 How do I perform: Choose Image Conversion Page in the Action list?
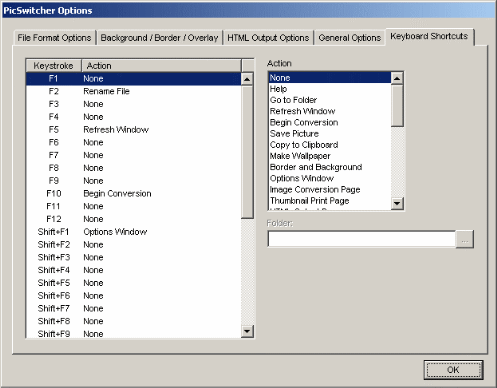tap(330, 190)
